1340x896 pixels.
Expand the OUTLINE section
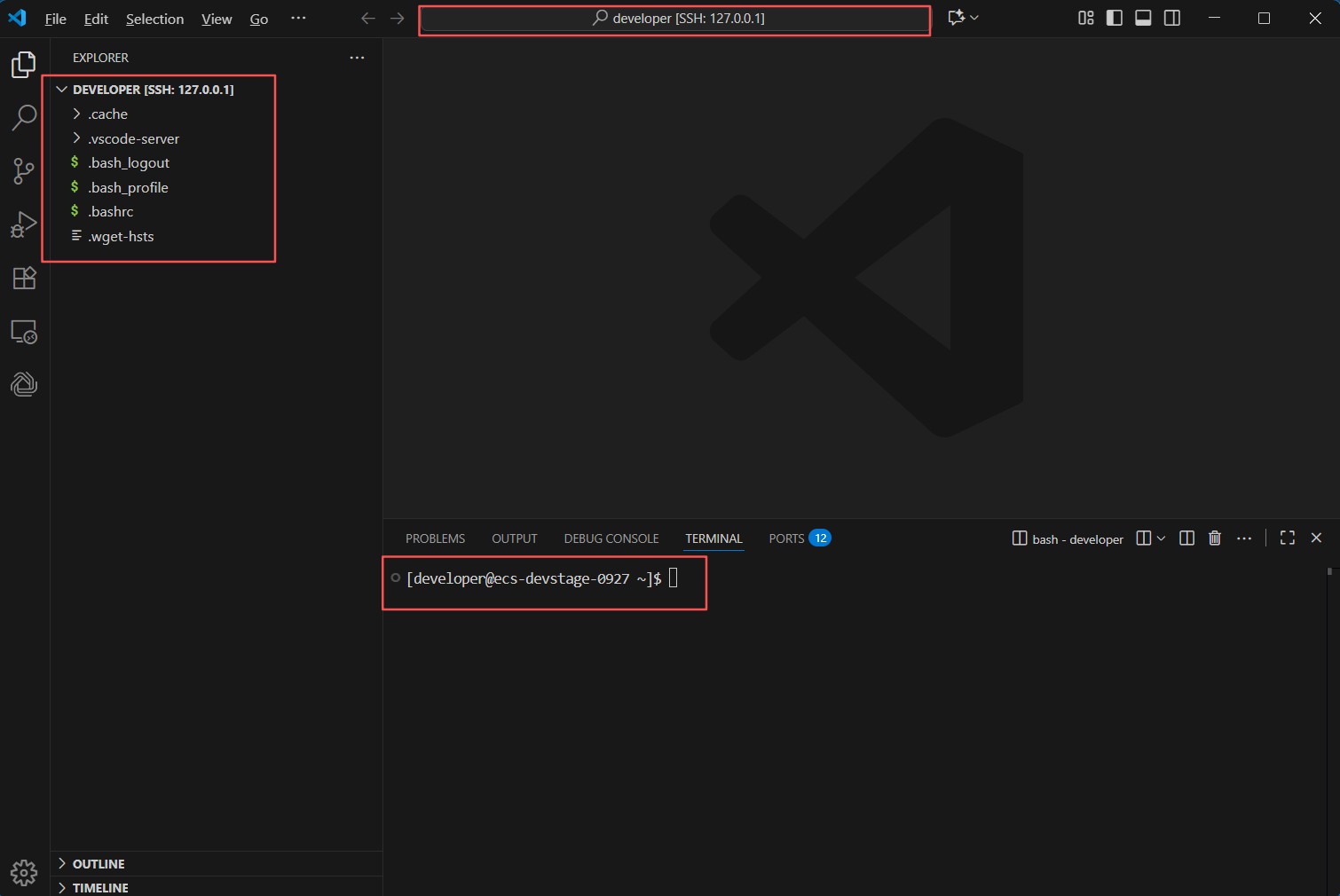pyautogui.click(x=98, y=864)
